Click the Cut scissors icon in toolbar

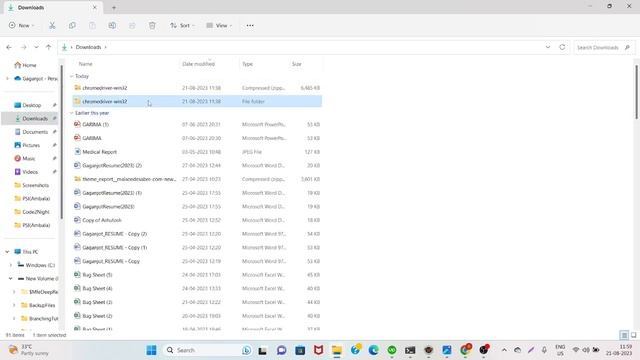[52, 25]
